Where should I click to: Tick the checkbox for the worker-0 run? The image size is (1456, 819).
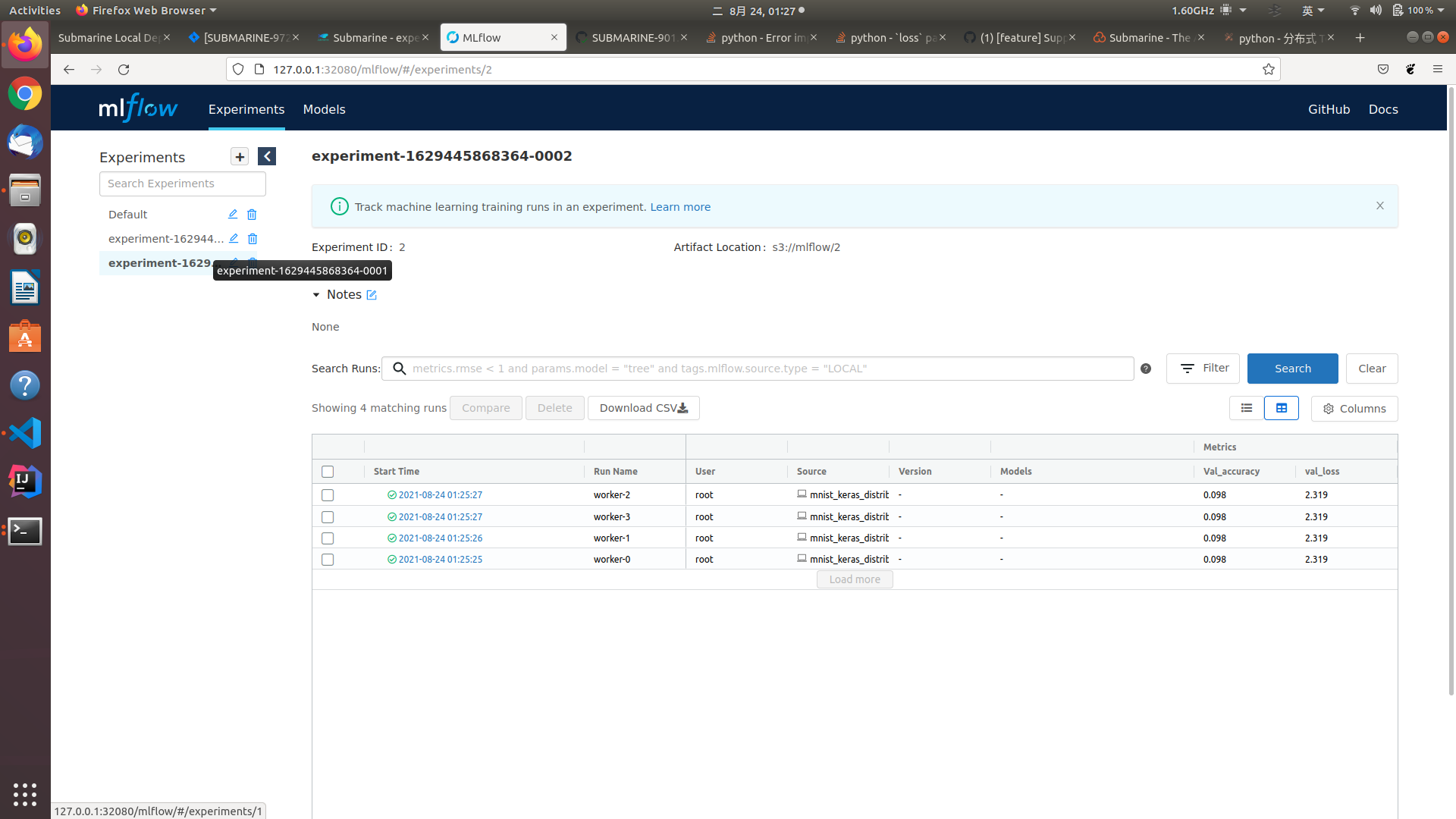point(328,560)
